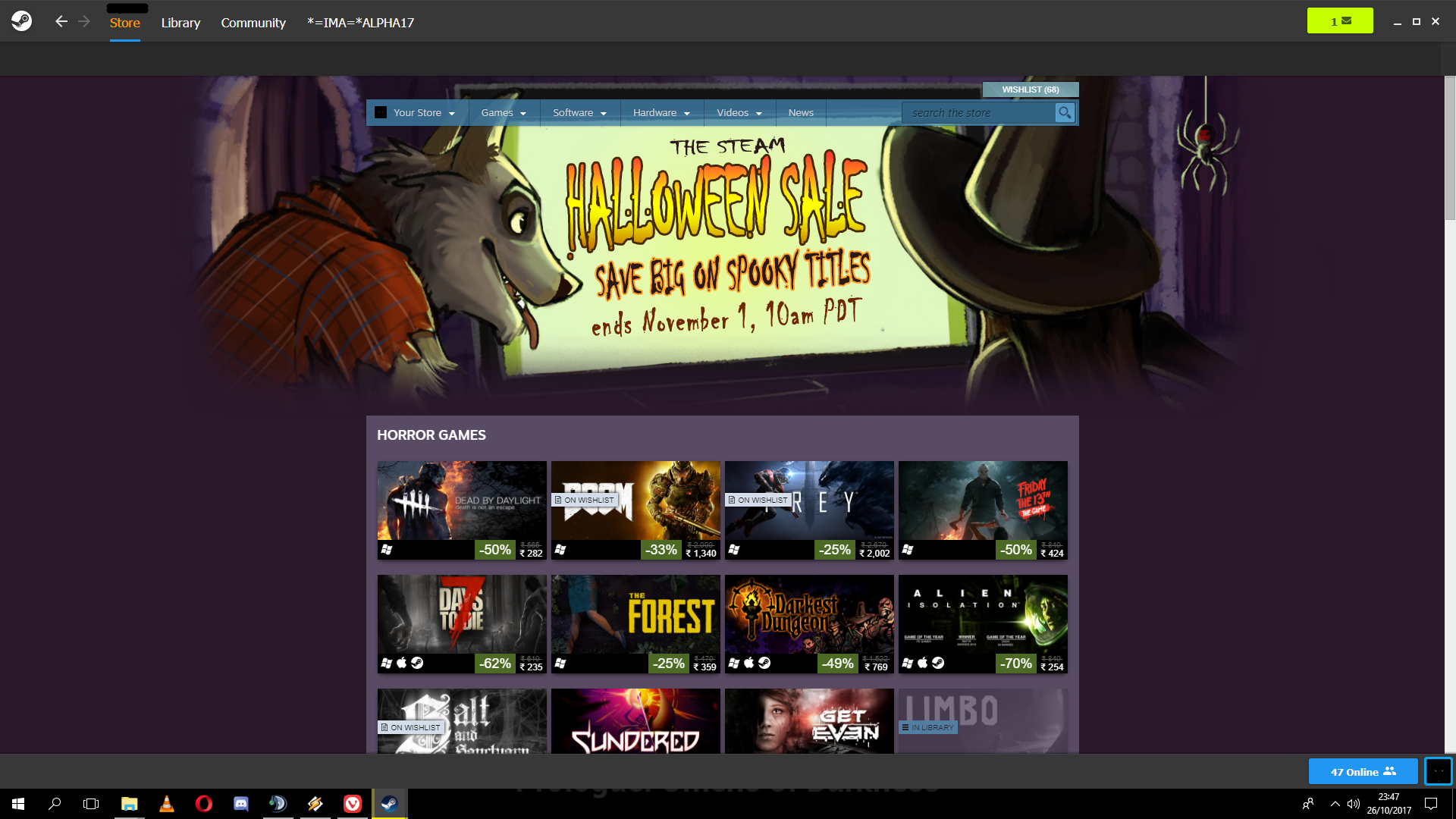
Task: Open the 7 Days to Die tile
Action: pos(462,624)
